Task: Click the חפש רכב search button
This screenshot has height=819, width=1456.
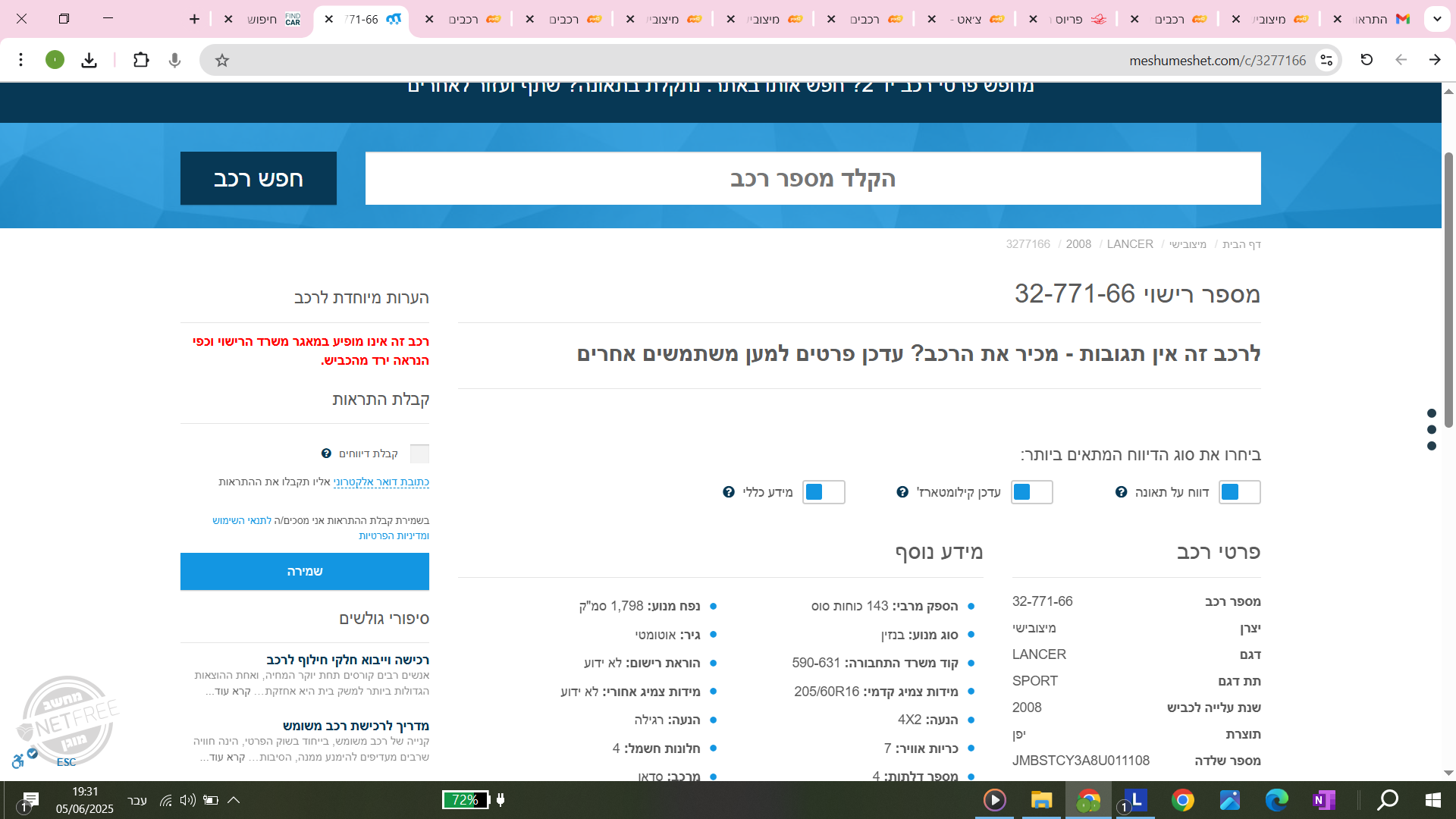Action: pos(259,178)
